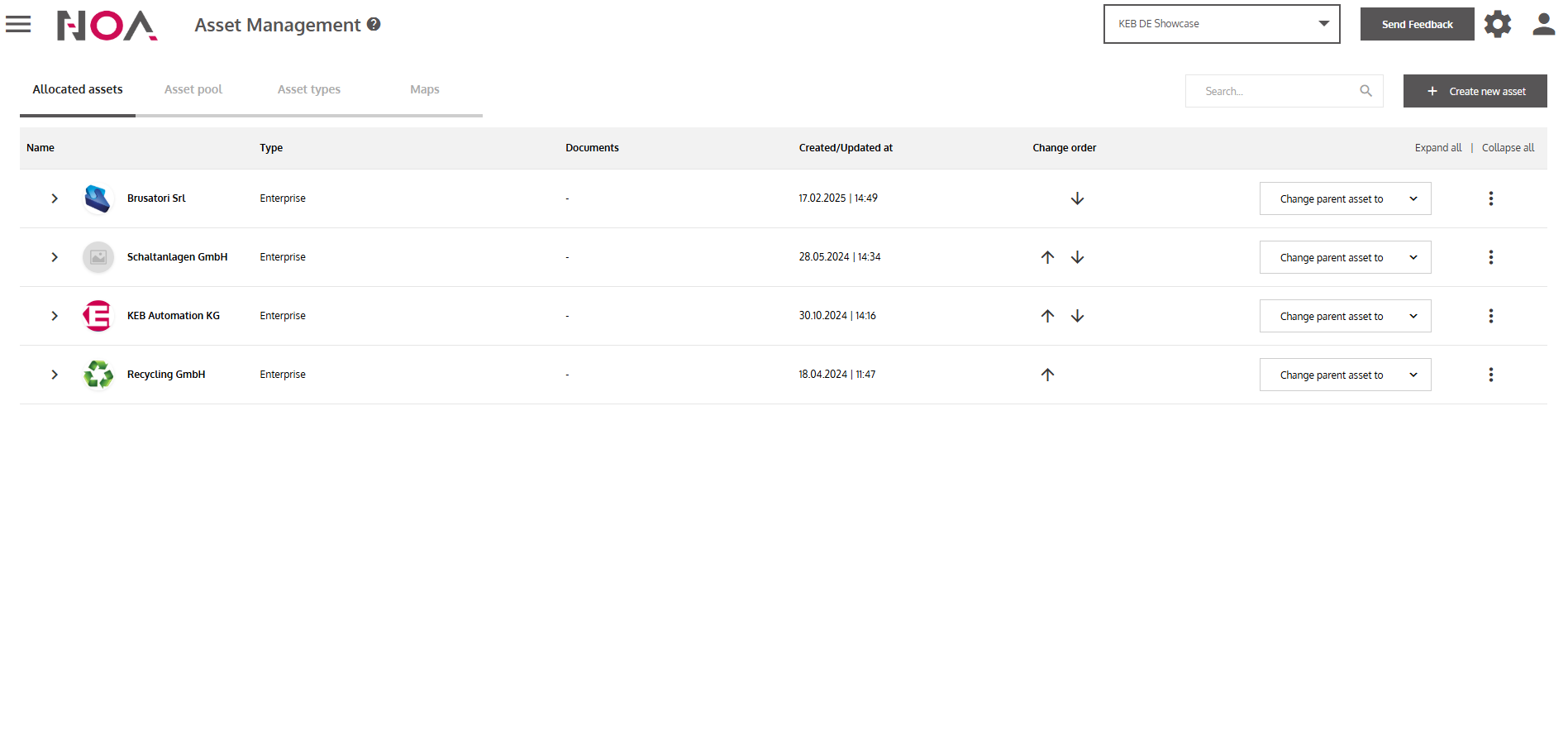This screenshot has height=755, width=1568.
Task: Switch to the Maps tab
Action: 424,89
